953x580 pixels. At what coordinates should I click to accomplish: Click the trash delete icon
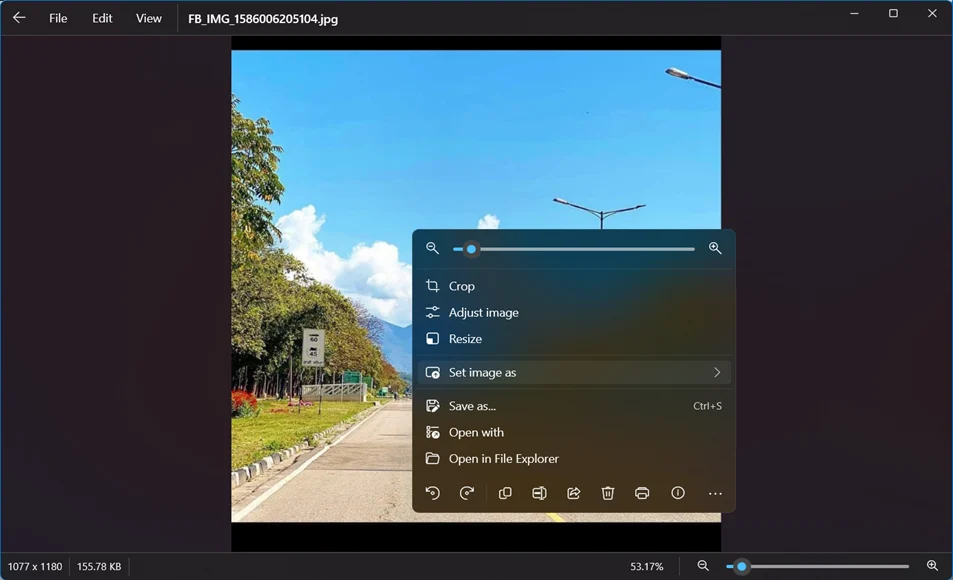(608, 493)
